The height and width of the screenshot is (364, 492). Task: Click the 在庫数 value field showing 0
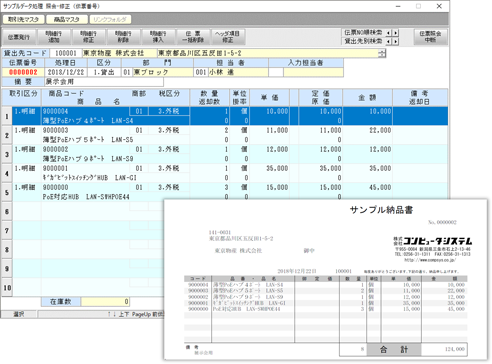point(105,302)
